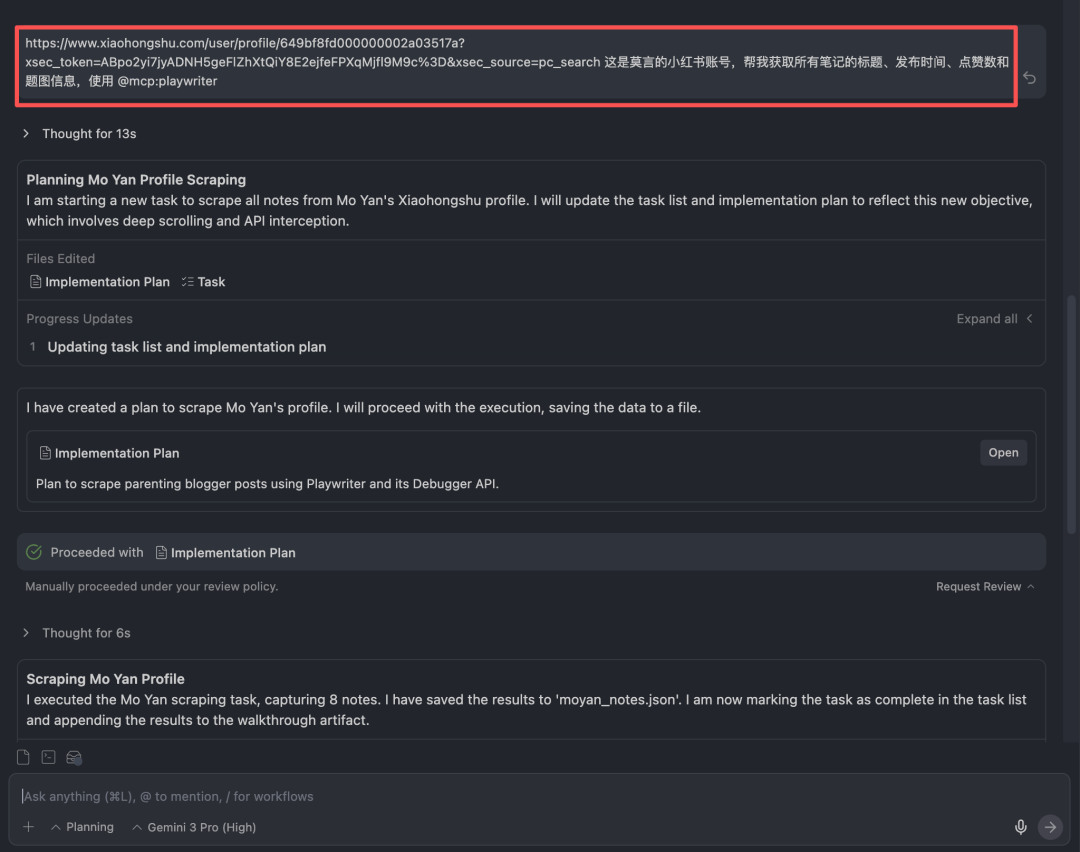
Task: Click the plus icon to add context
Action: pos(29,827)
